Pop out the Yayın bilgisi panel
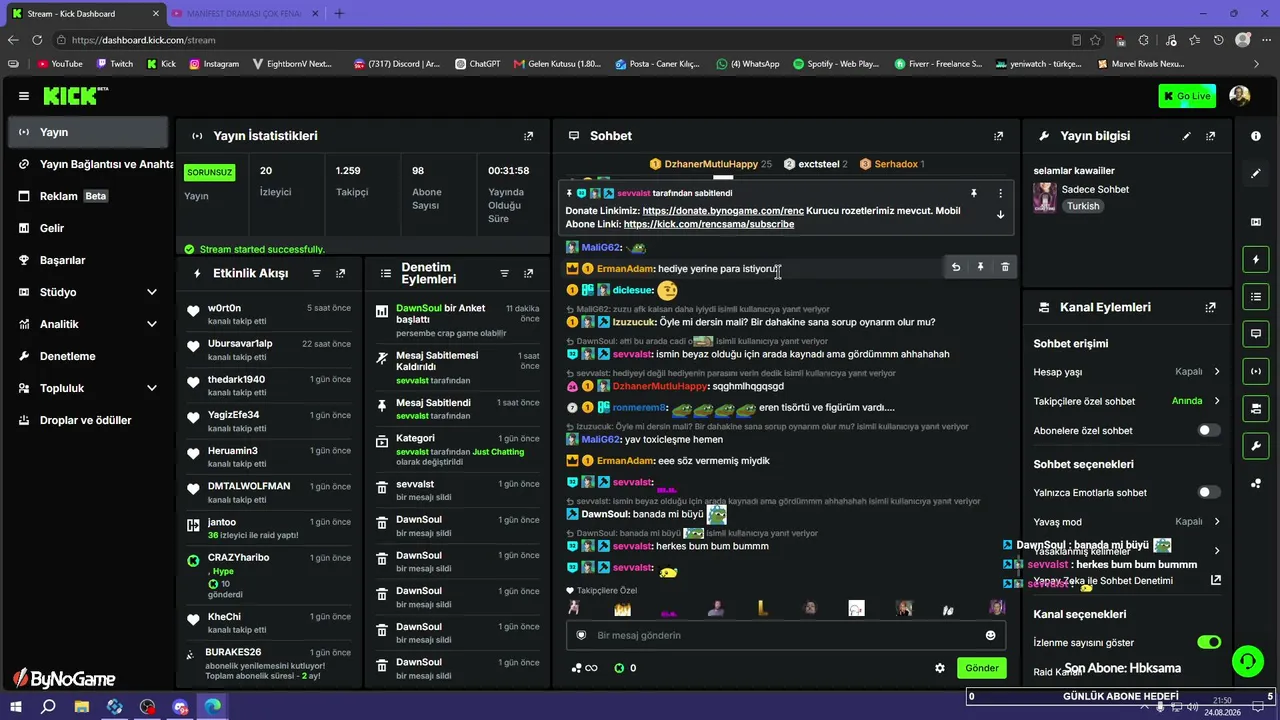Viewport: 1280px width, 720px height. tap(1211, 136)
